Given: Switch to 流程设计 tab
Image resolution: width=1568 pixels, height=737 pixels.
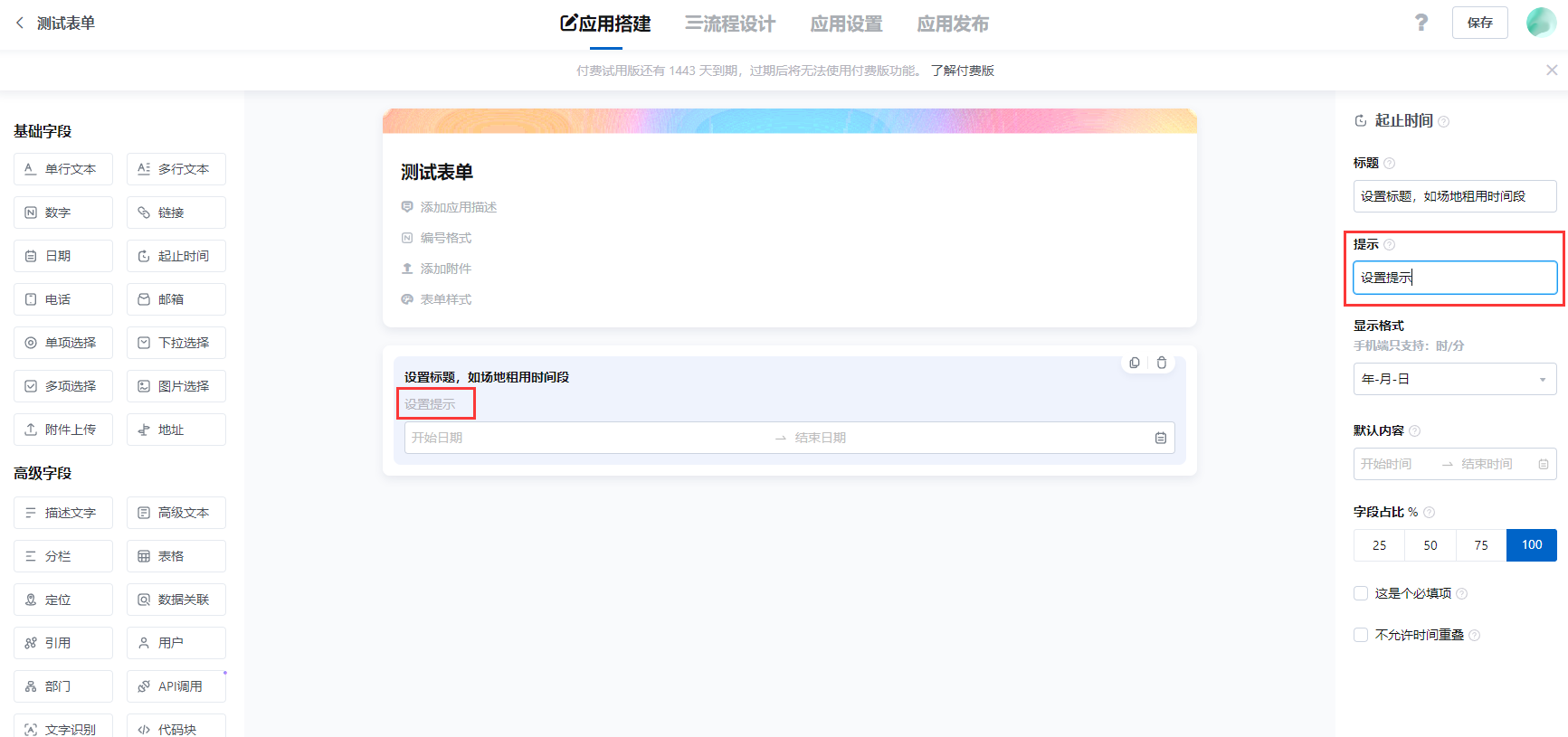Looking at the screenshot, I should point(730,24).
